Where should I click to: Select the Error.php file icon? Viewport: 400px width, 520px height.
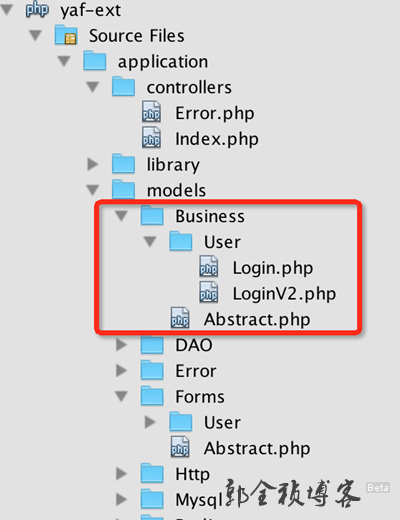(x=152, y=112)
